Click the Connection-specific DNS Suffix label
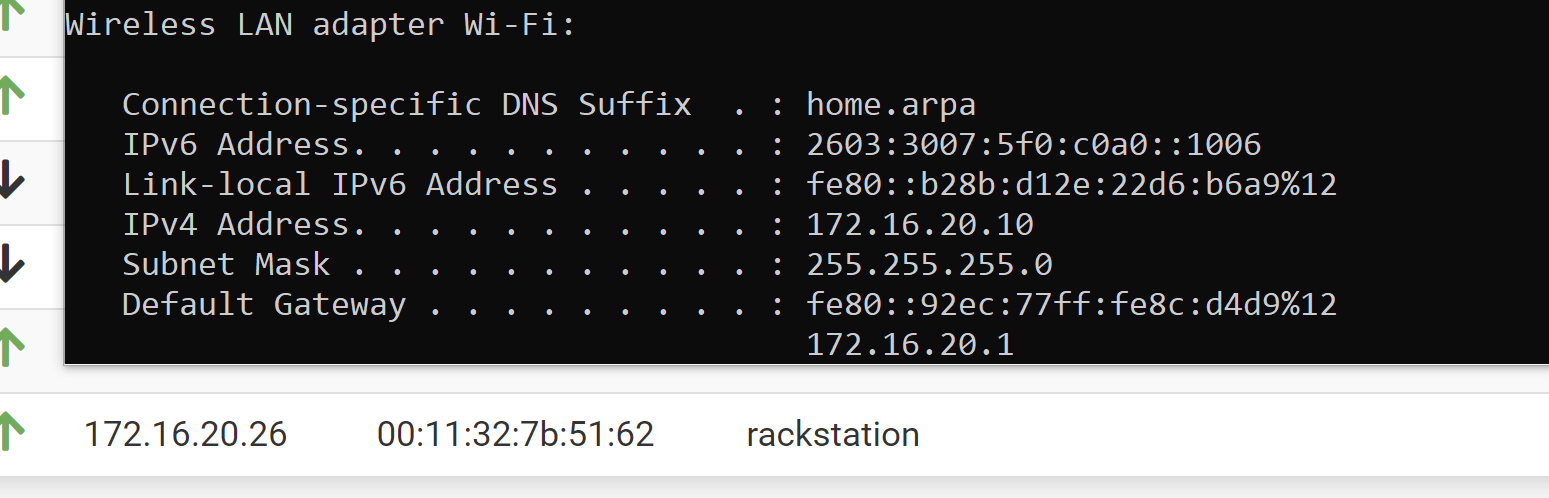This screenshot has width=1549, height=498. coord(407,105)
